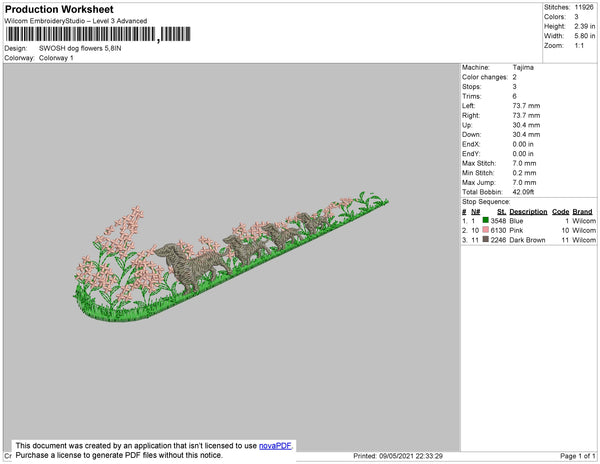Click the EndX value 0.00 in
Viewport: 600px width, 464px height.
[x=523, y=144]
